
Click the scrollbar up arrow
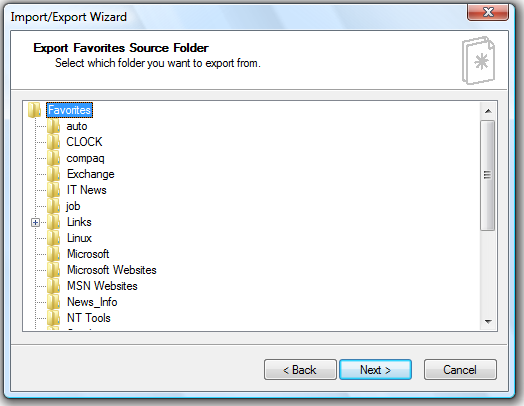tap(488, 111)
